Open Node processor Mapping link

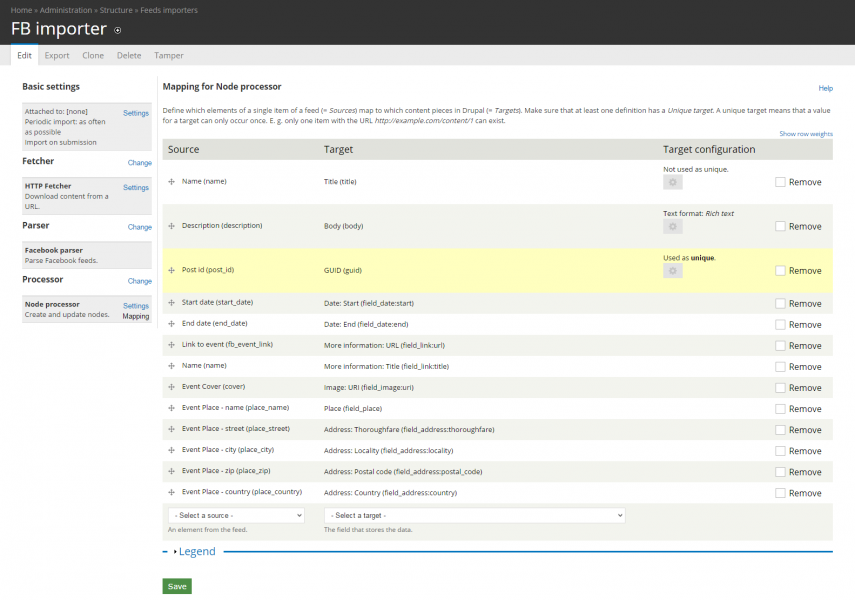[x=136, y=316]
